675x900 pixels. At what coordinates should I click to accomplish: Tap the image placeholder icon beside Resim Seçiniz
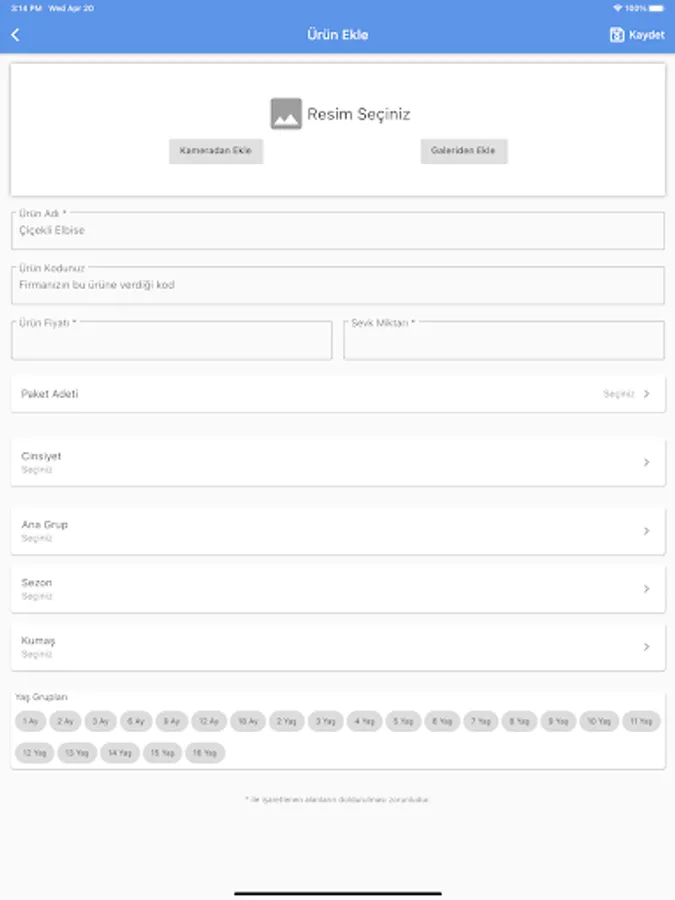[286, 114]
